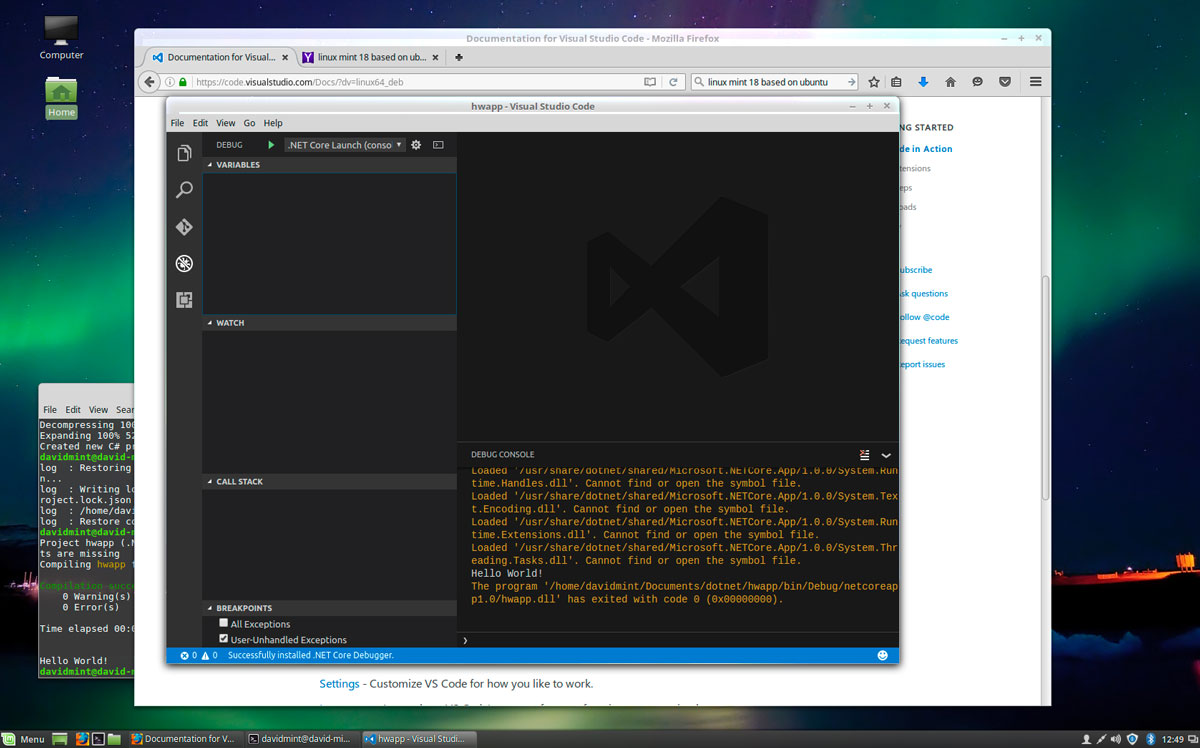Open the Edit menu in the terminal window
Screen dimensions: 1200x748
[73, 410]
